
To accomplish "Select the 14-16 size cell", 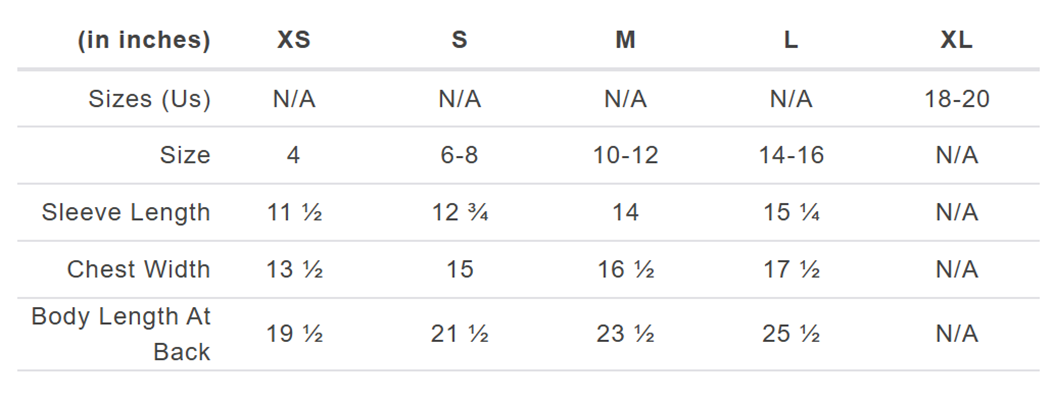I will [791, 156].
